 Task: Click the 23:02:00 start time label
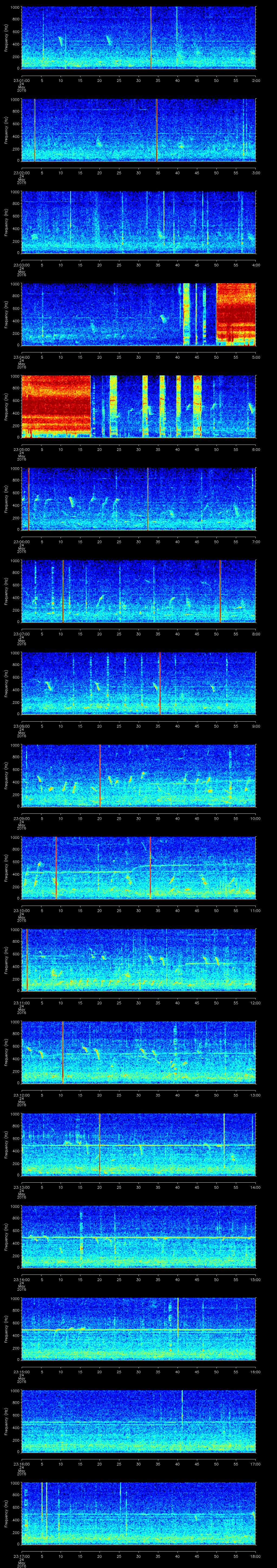point(21,173)
